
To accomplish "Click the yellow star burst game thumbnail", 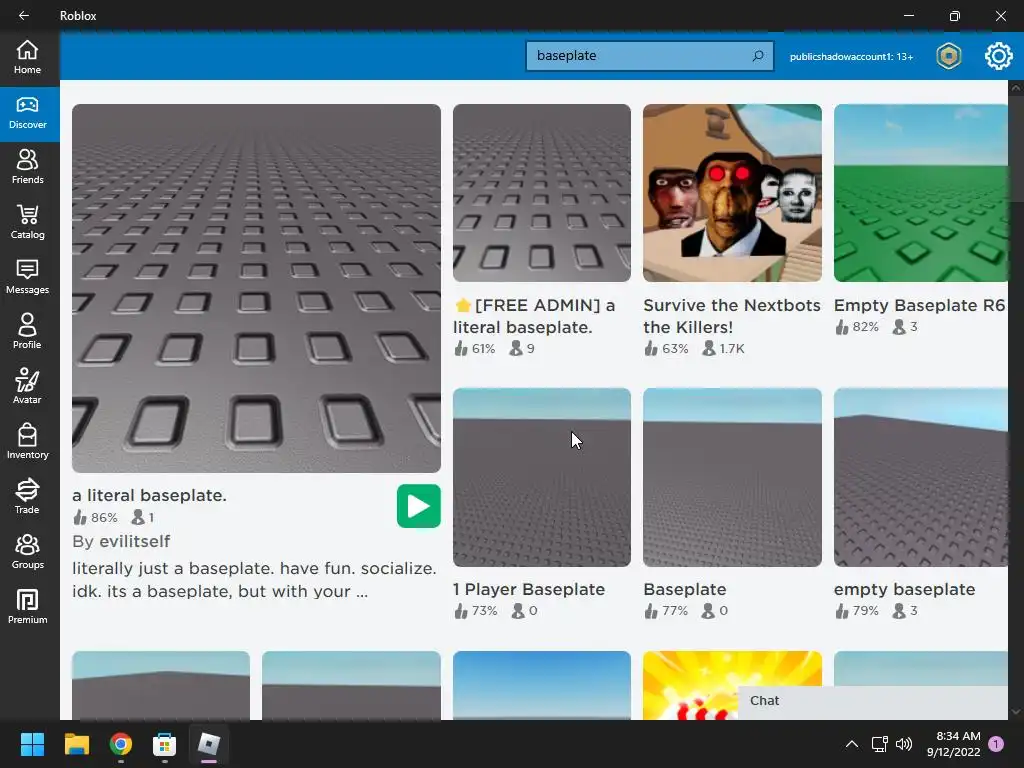I will (x=732, y=685).
